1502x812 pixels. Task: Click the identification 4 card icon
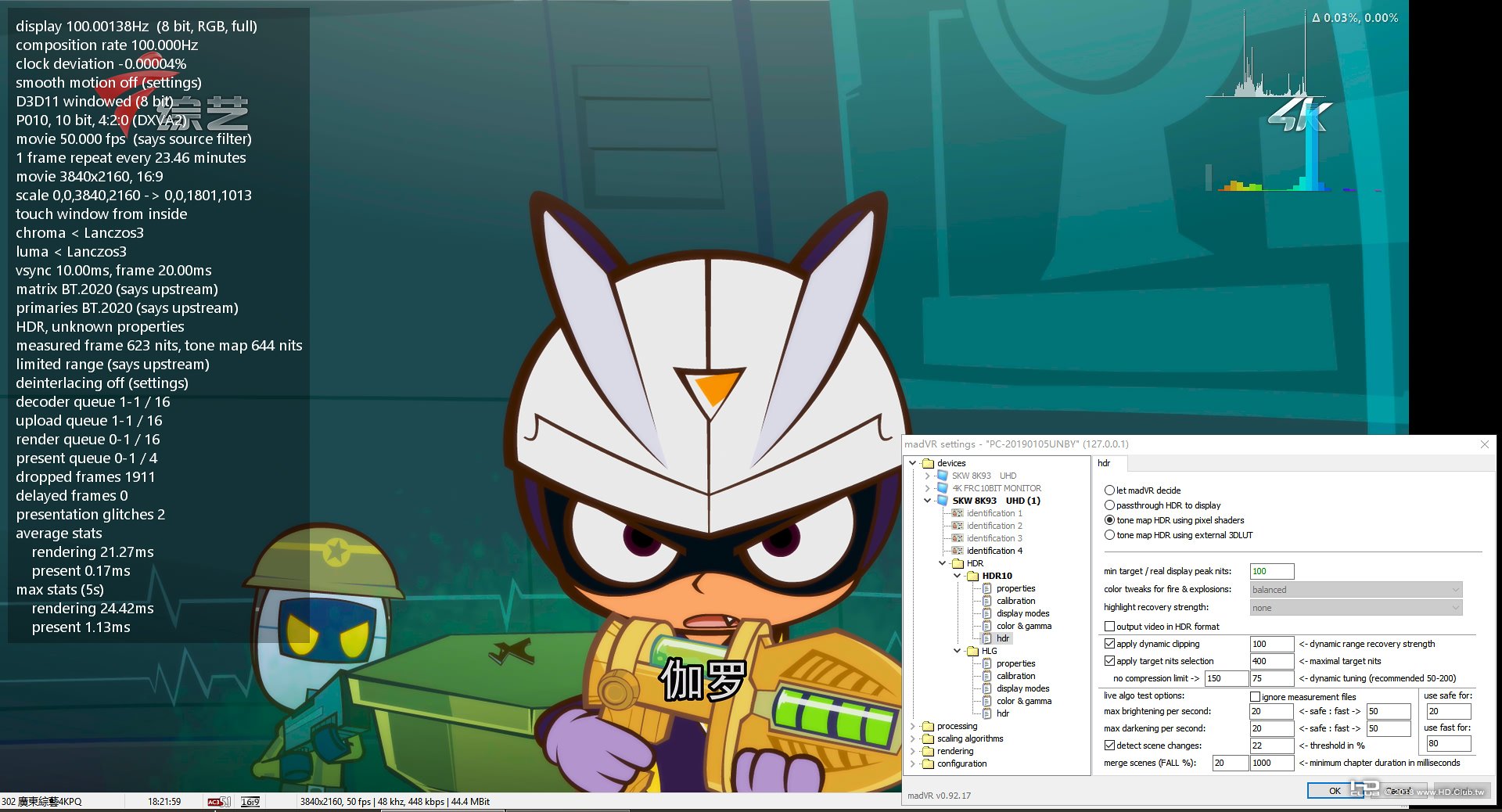pos(957,551)
